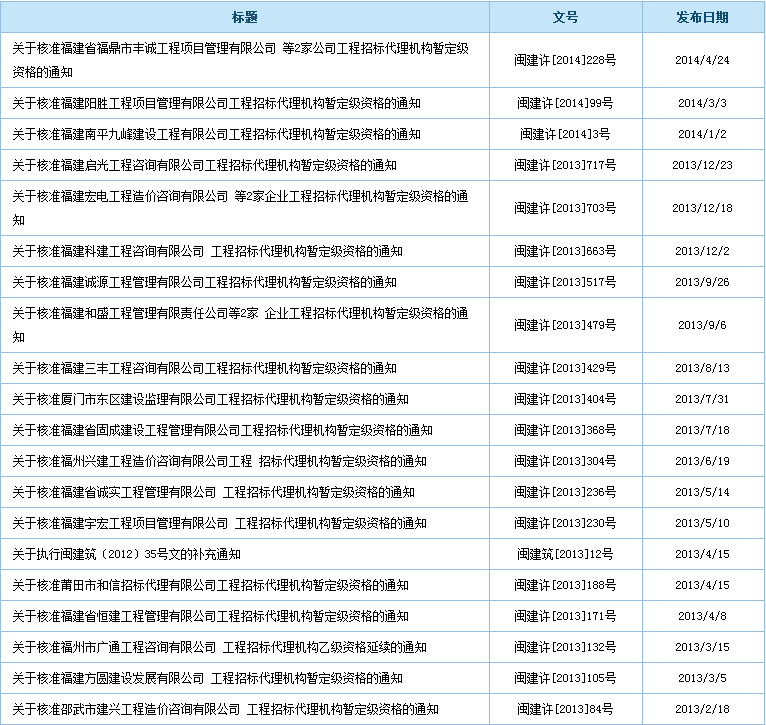Click the 福建省固成建设工程管理 notice

pos(222,430)
